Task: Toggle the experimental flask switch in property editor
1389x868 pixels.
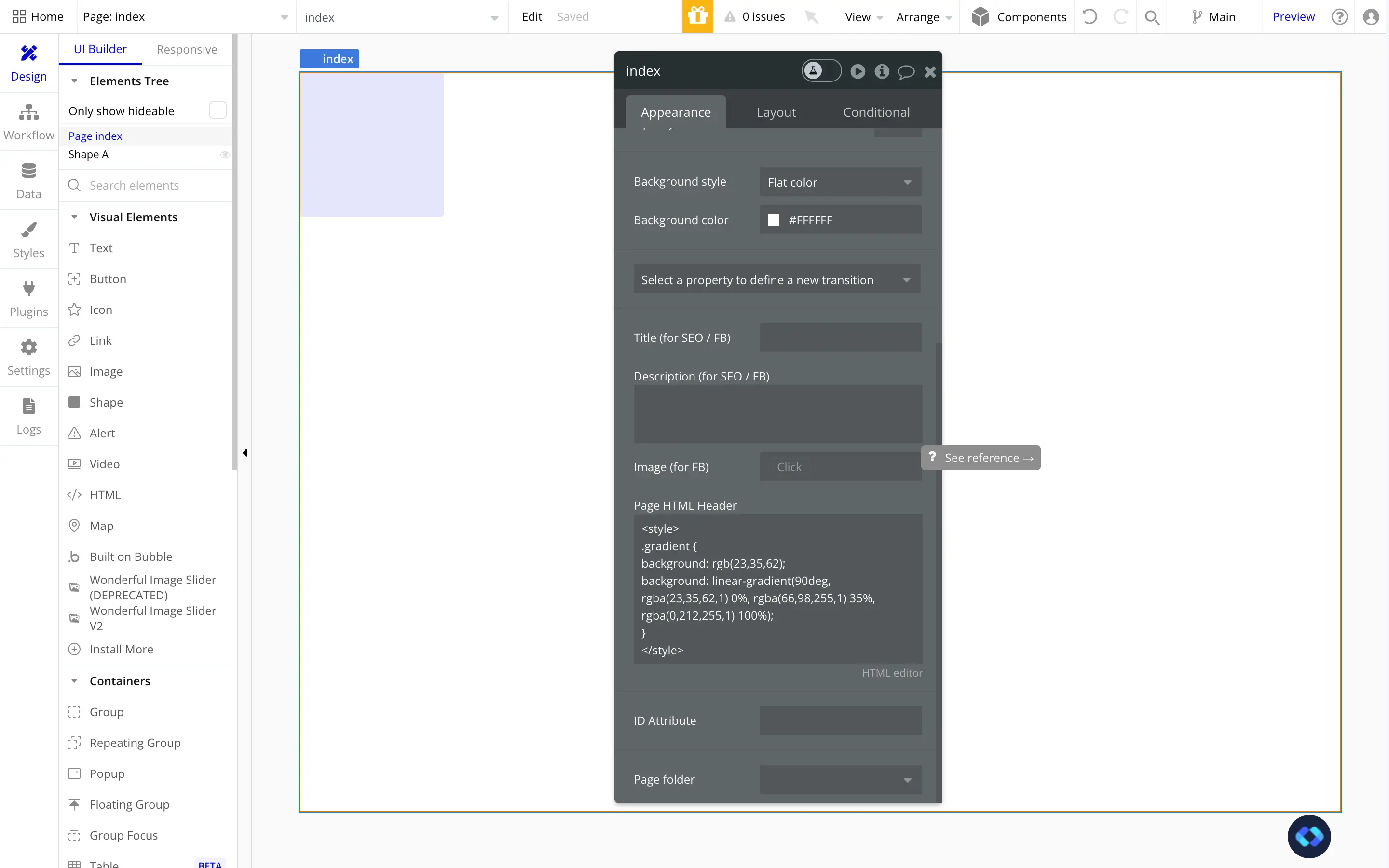Action: [x=821, y=70]
